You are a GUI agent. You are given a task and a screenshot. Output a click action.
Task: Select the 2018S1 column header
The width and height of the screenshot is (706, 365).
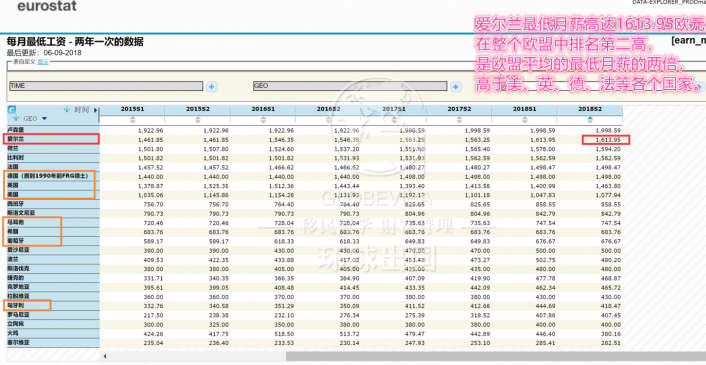pyautogui.click(x=524, y=110)
